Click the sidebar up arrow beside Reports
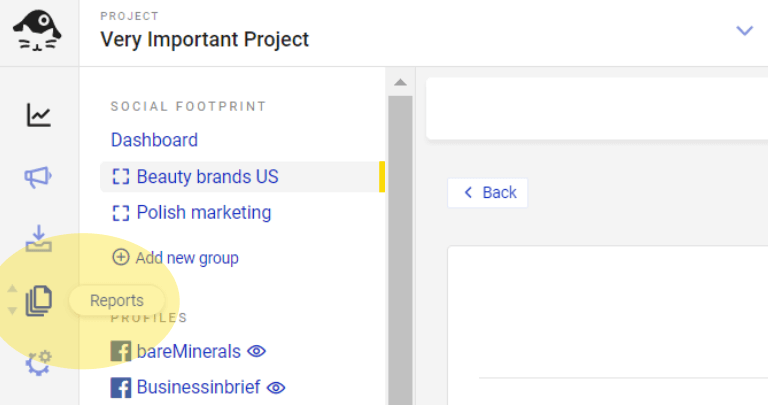Screen dimensions: 768x405 (x=12, y=288)
